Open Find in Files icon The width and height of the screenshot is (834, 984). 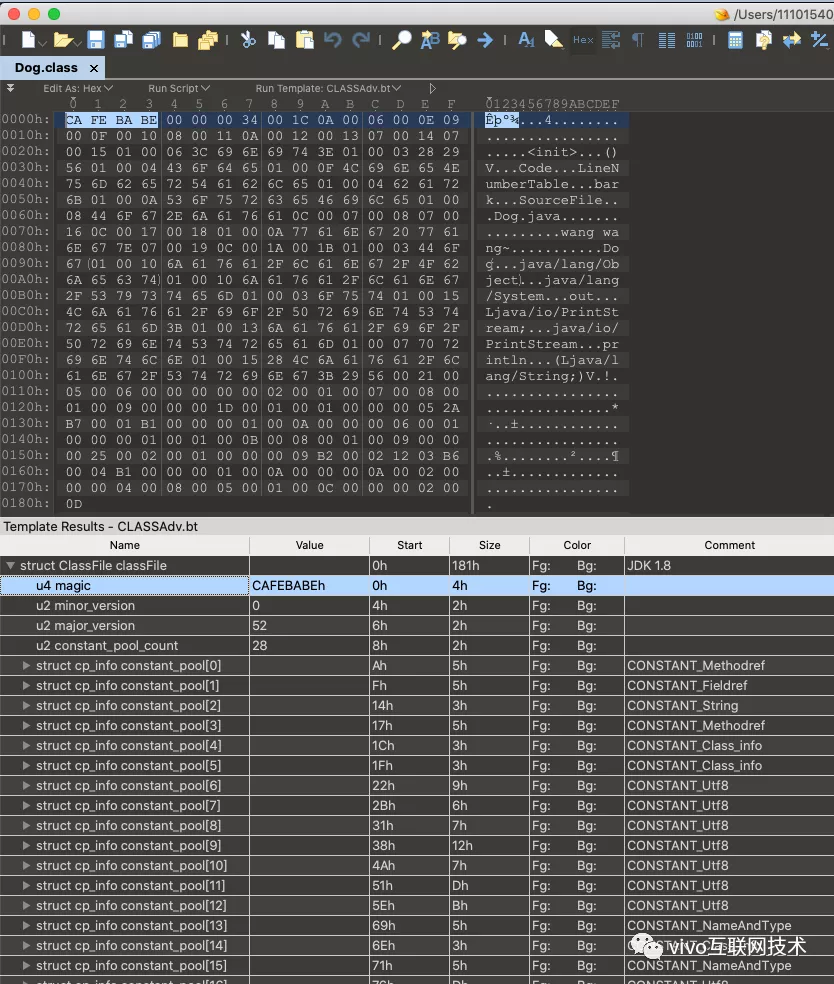pyautogui.click(x=457, y=40)
